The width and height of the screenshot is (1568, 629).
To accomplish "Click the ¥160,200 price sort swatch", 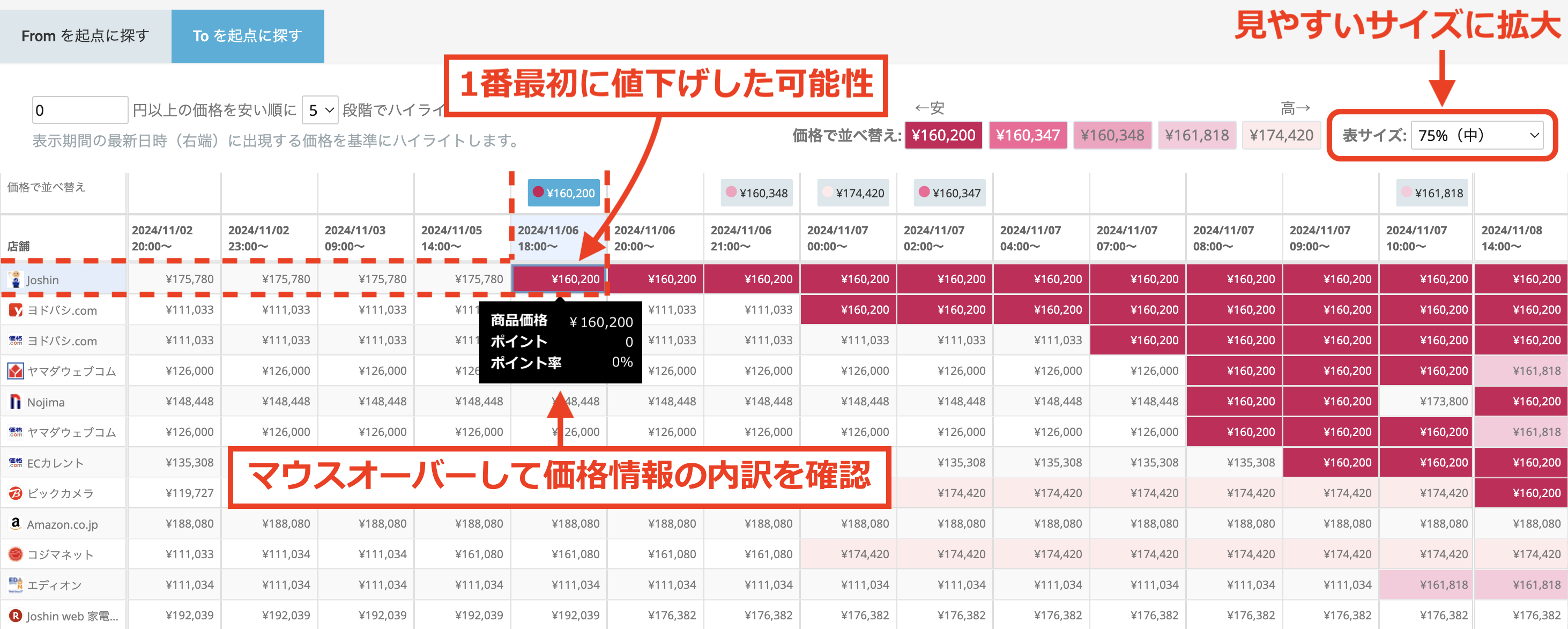I will (x=943, y=135).
